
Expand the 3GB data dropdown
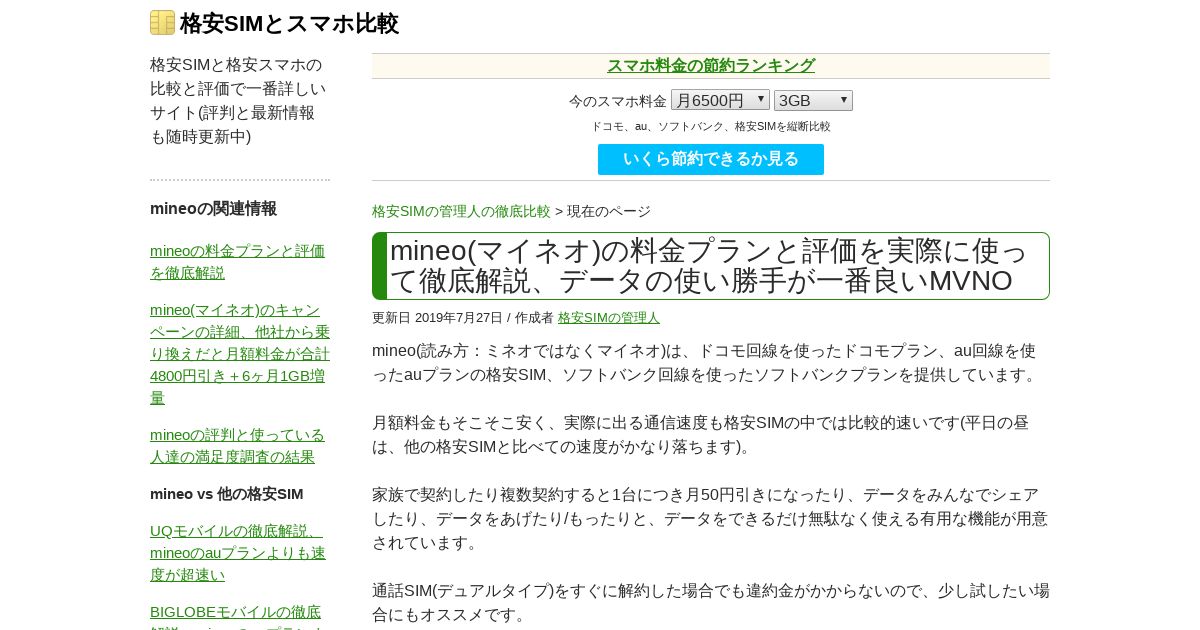click(813, 100)
